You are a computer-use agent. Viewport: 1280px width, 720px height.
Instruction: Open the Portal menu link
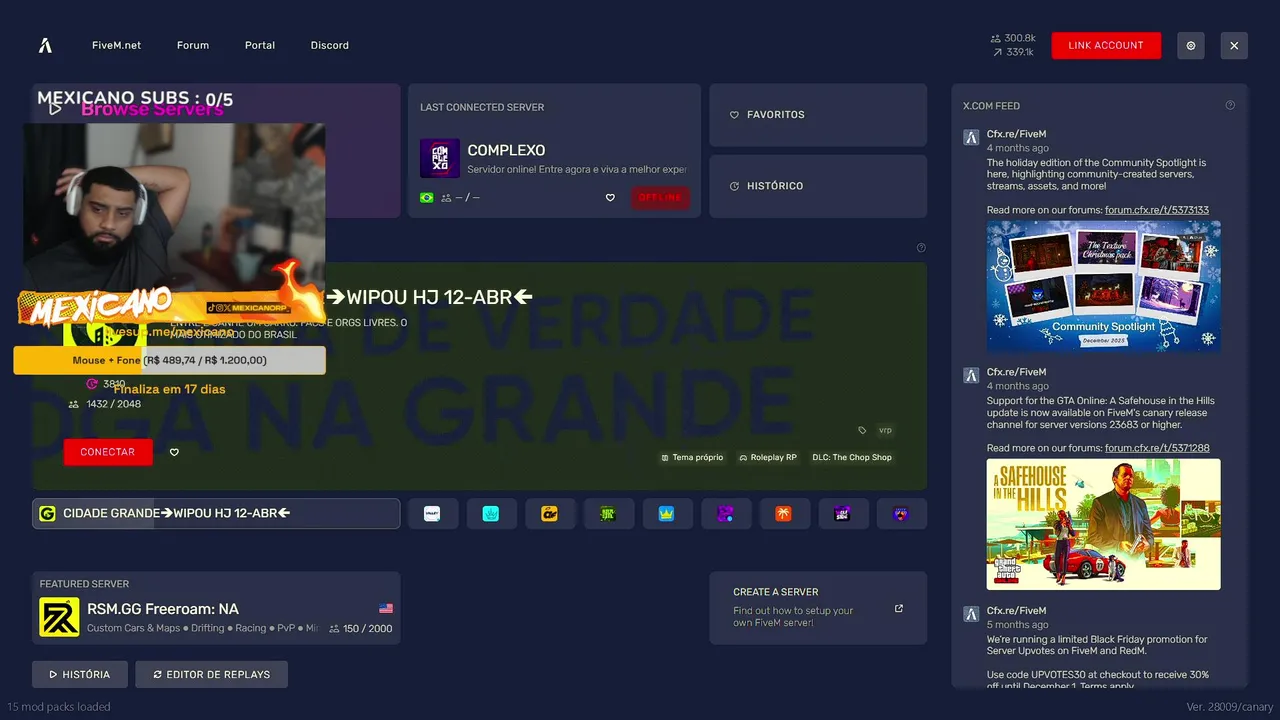[x=260, y=45]
